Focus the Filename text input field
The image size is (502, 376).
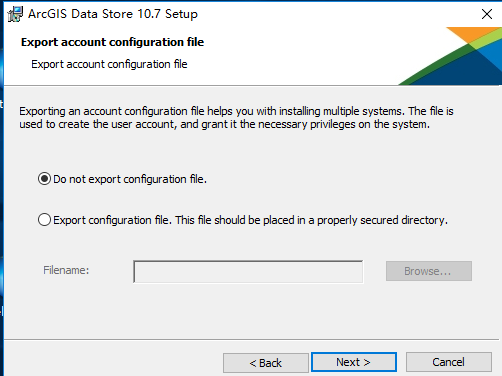tap(248, 272)
